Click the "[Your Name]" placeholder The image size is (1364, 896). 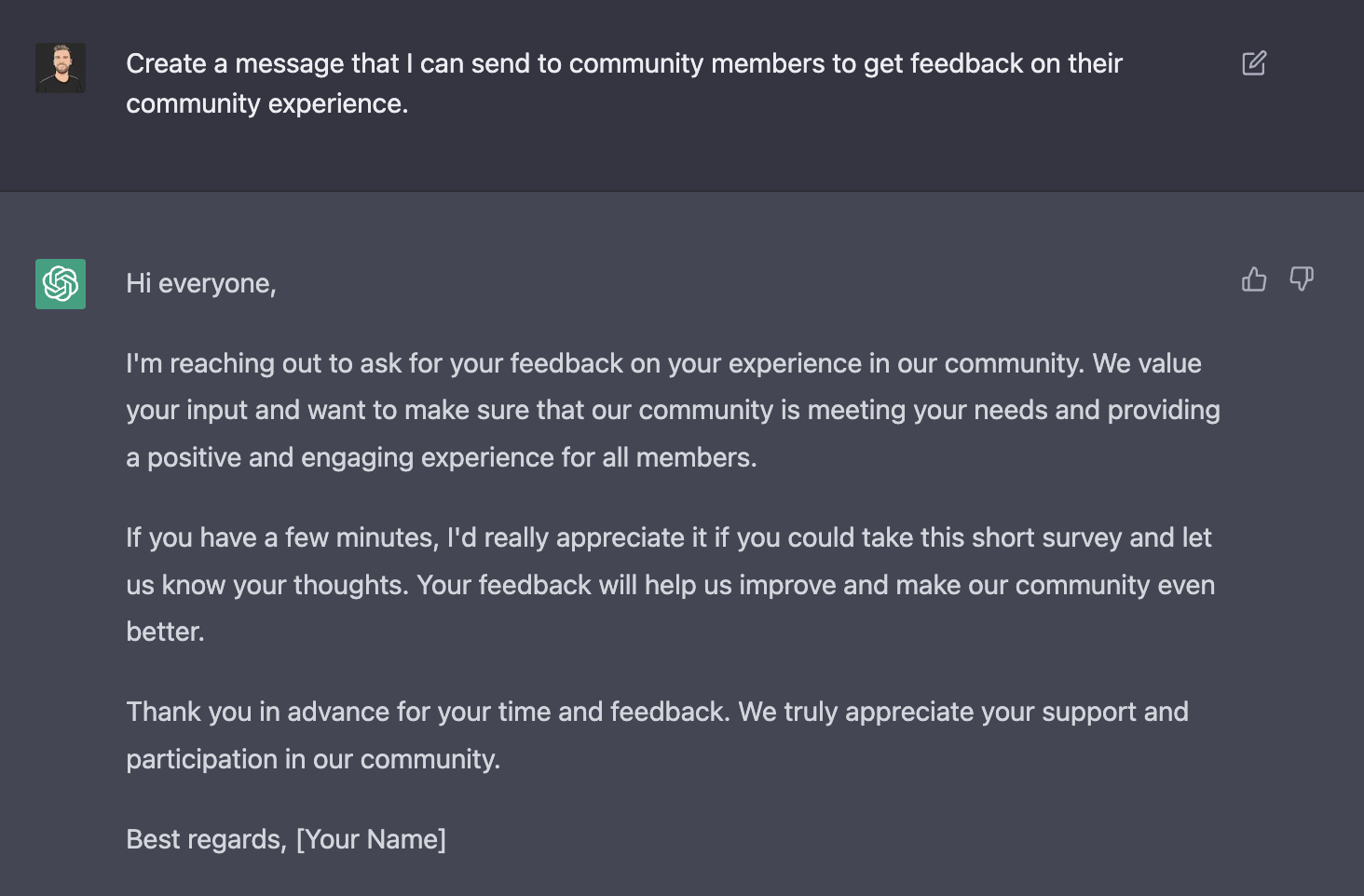pos(371,839)
